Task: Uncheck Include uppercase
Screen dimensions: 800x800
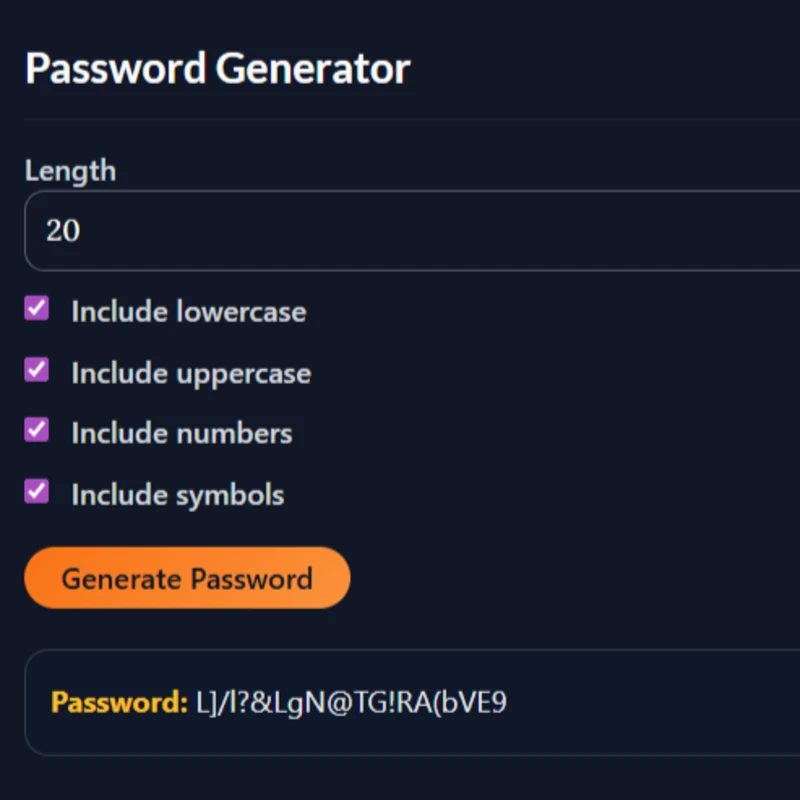Action: coord(36,370)
